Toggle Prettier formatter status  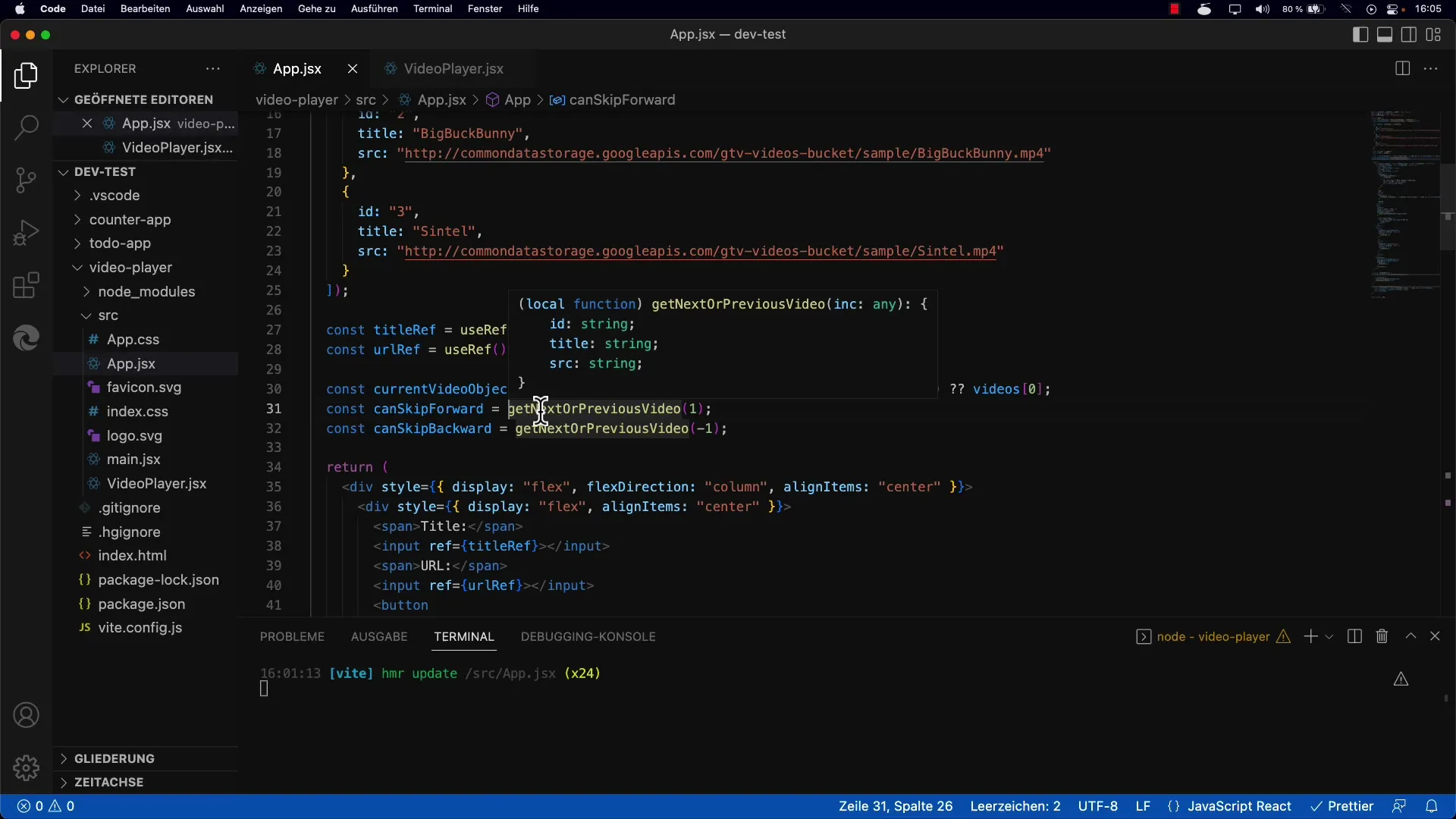(1341, 806)
